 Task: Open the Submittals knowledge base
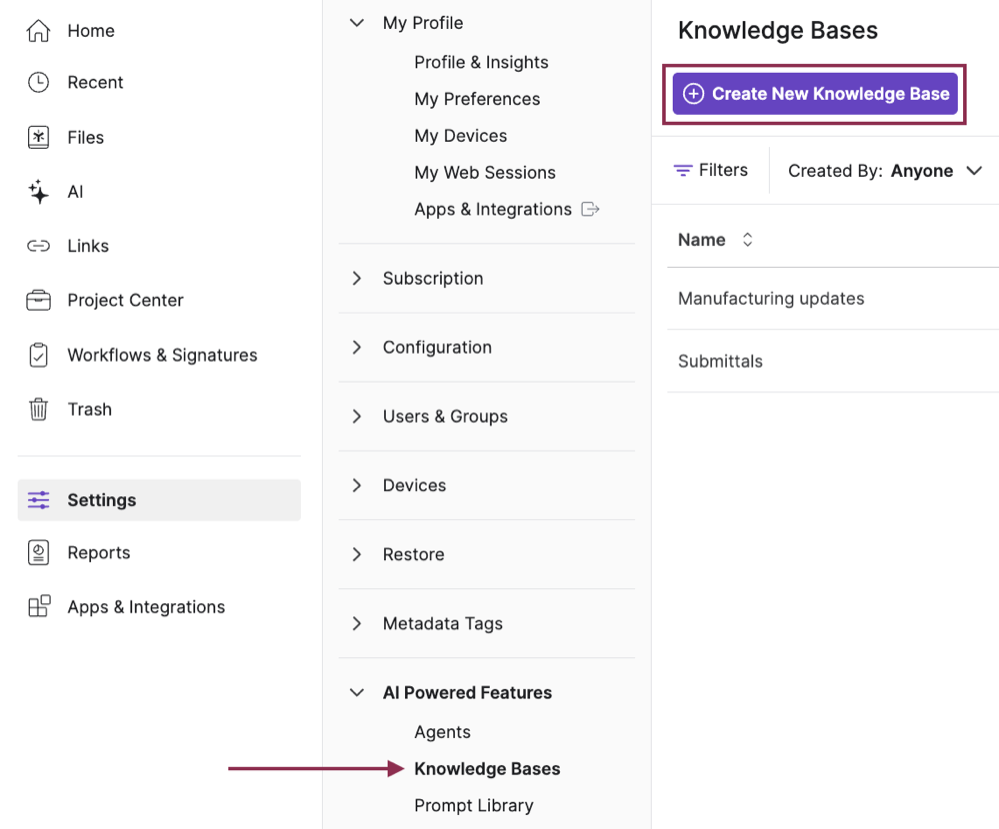[x=720, y=361]
